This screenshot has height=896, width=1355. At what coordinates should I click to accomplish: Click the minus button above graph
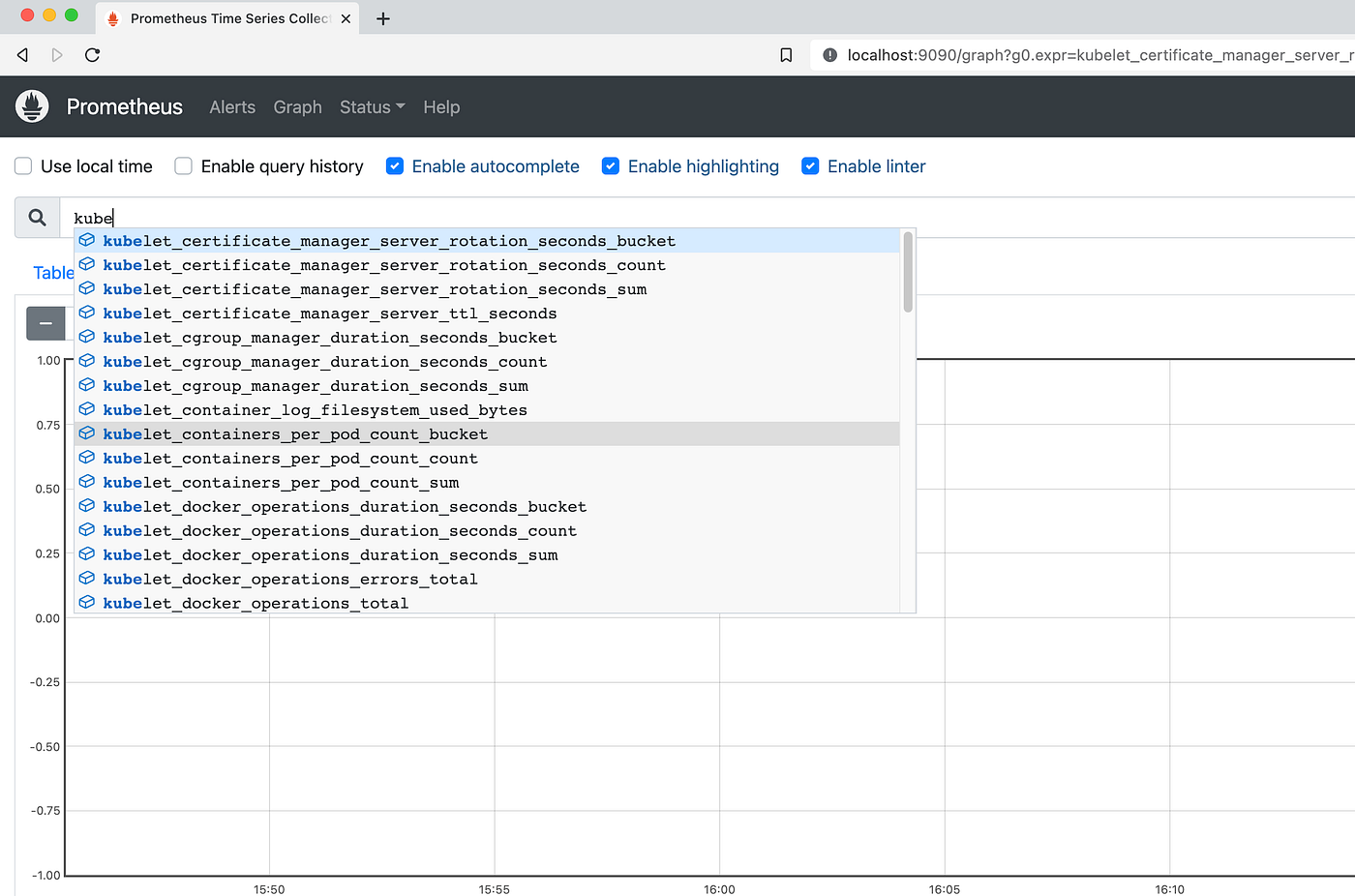pos(45,323)
